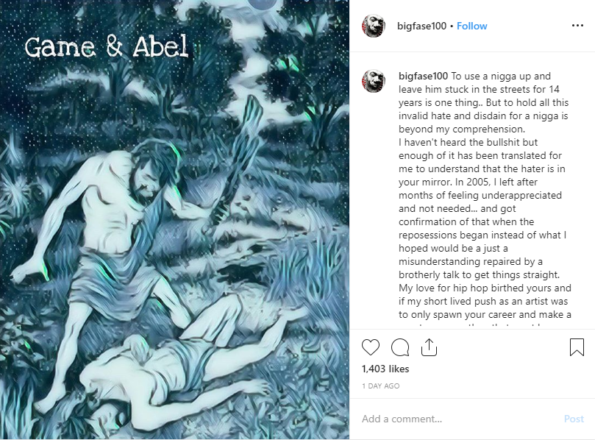Open bigfase100 profile picture in the header

(374, 26)
